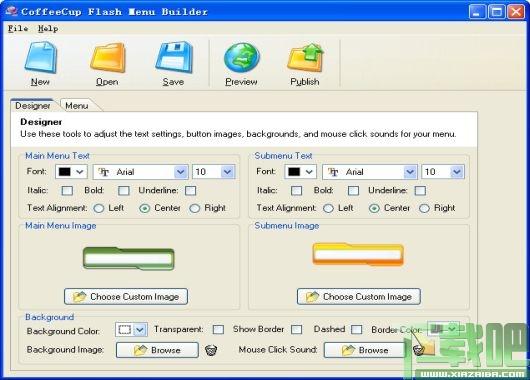
Task: Open Submenu Text font color dropdown
Action: click(x=300, y=172)
